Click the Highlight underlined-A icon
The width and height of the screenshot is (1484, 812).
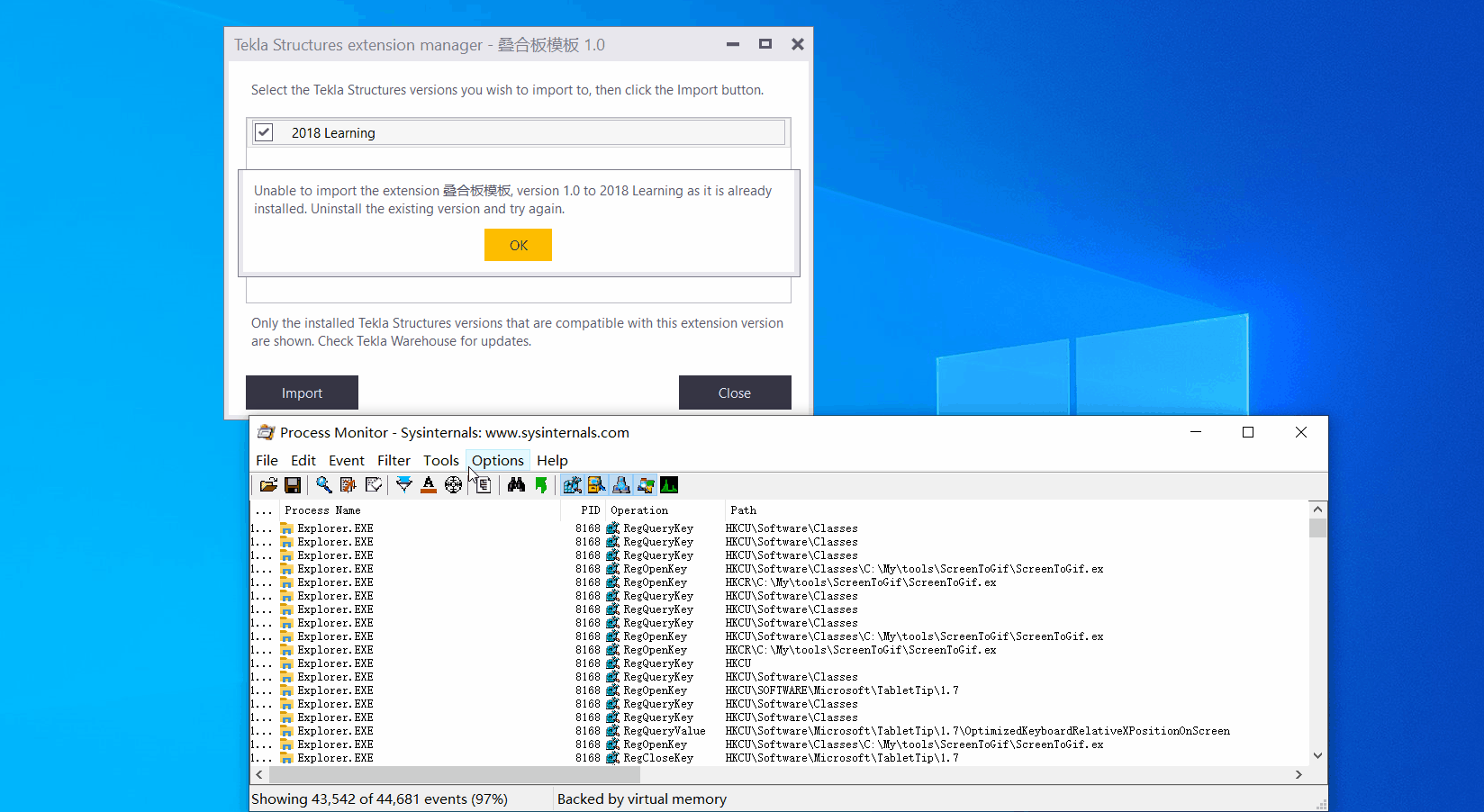point(428,484)
